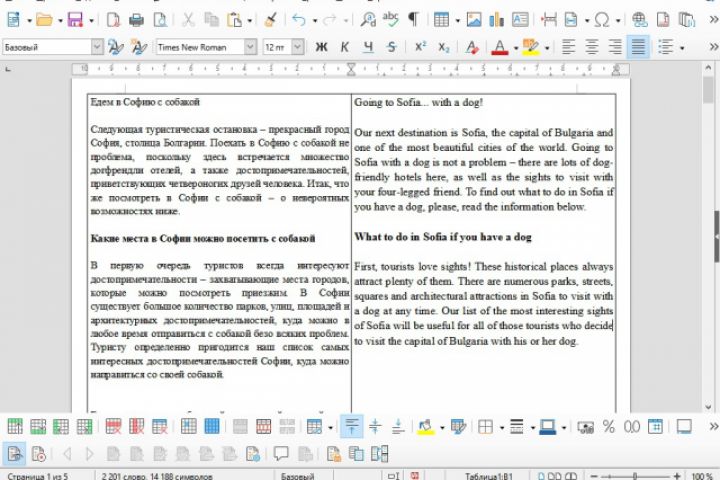Apply yellow highlighting color
The height and width of the screenshot is (480, 720).
click(531, 47)
